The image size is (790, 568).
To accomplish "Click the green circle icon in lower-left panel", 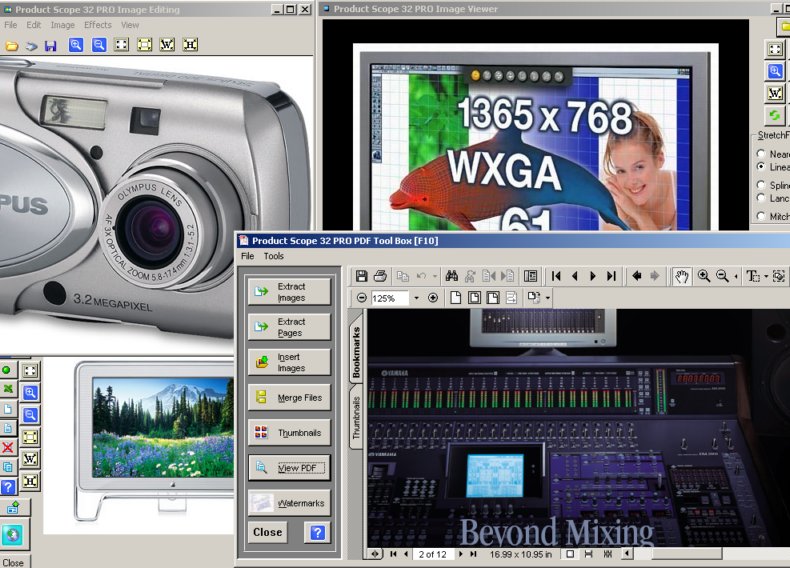I will [7, 370].
